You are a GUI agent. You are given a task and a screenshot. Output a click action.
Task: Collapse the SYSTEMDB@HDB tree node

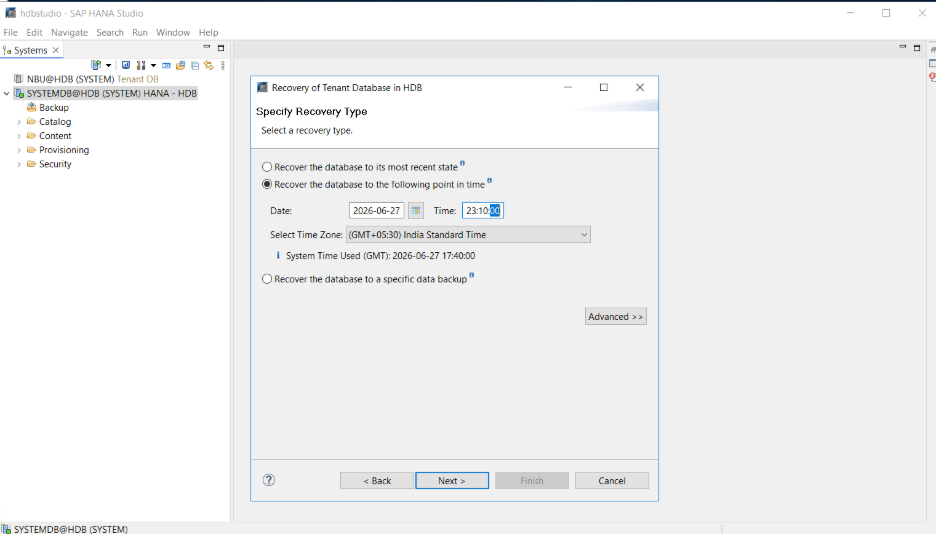(7, 93)
